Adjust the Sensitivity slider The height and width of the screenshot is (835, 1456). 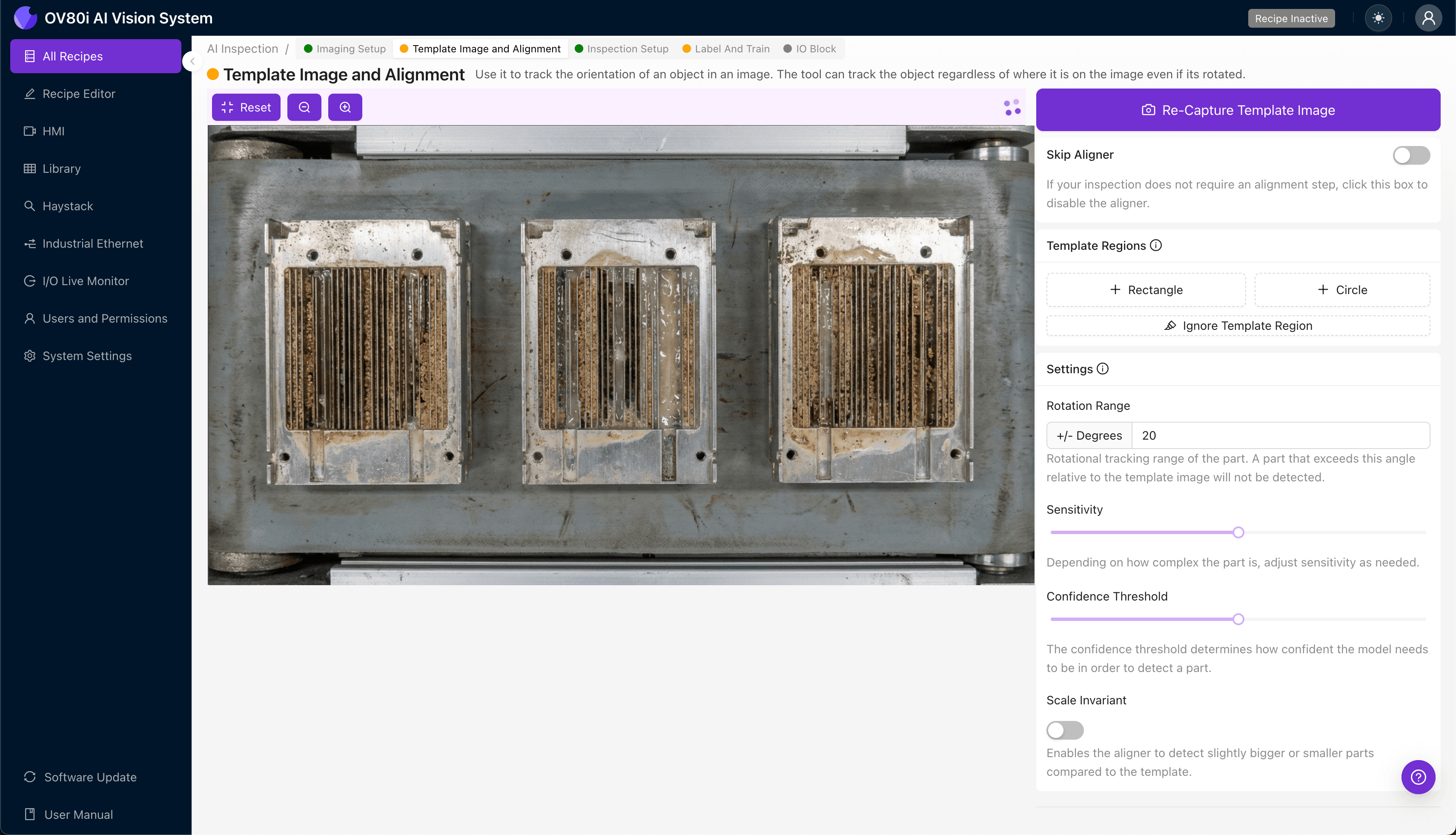1238,532
